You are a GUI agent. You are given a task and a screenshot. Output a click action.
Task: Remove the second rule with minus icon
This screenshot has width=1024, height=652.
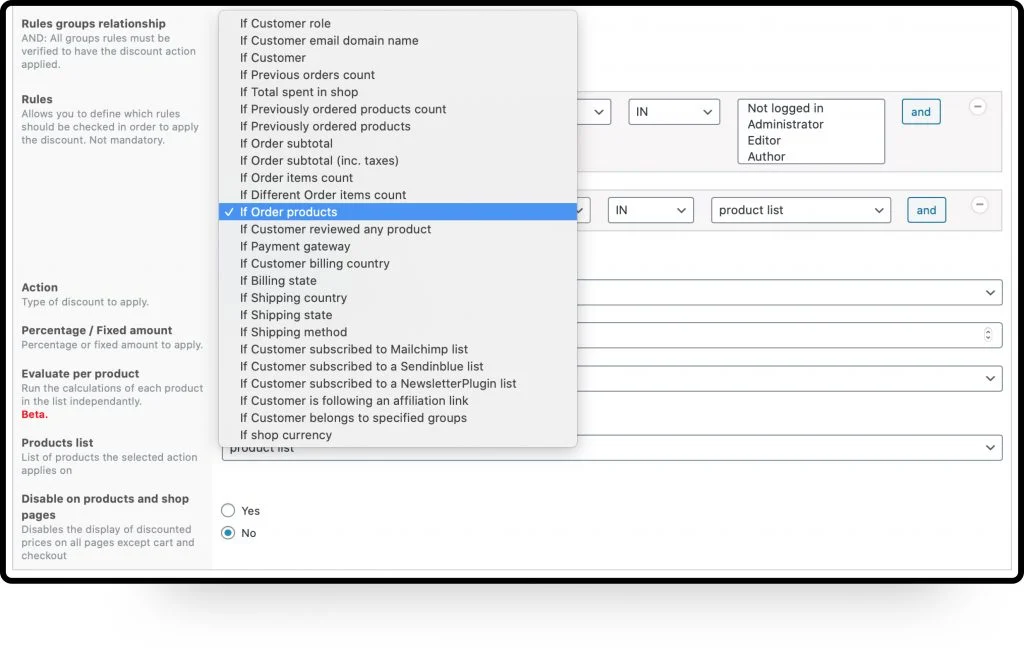click(980, 204)
